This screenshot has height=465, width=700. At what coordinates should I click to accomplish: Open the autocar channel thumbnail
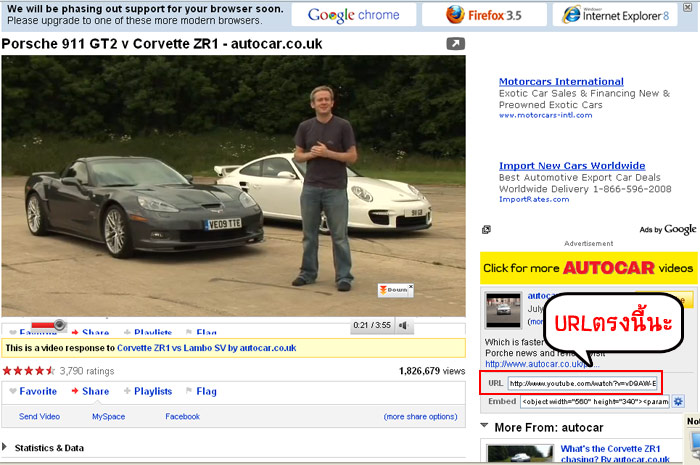tap(503, 310)
